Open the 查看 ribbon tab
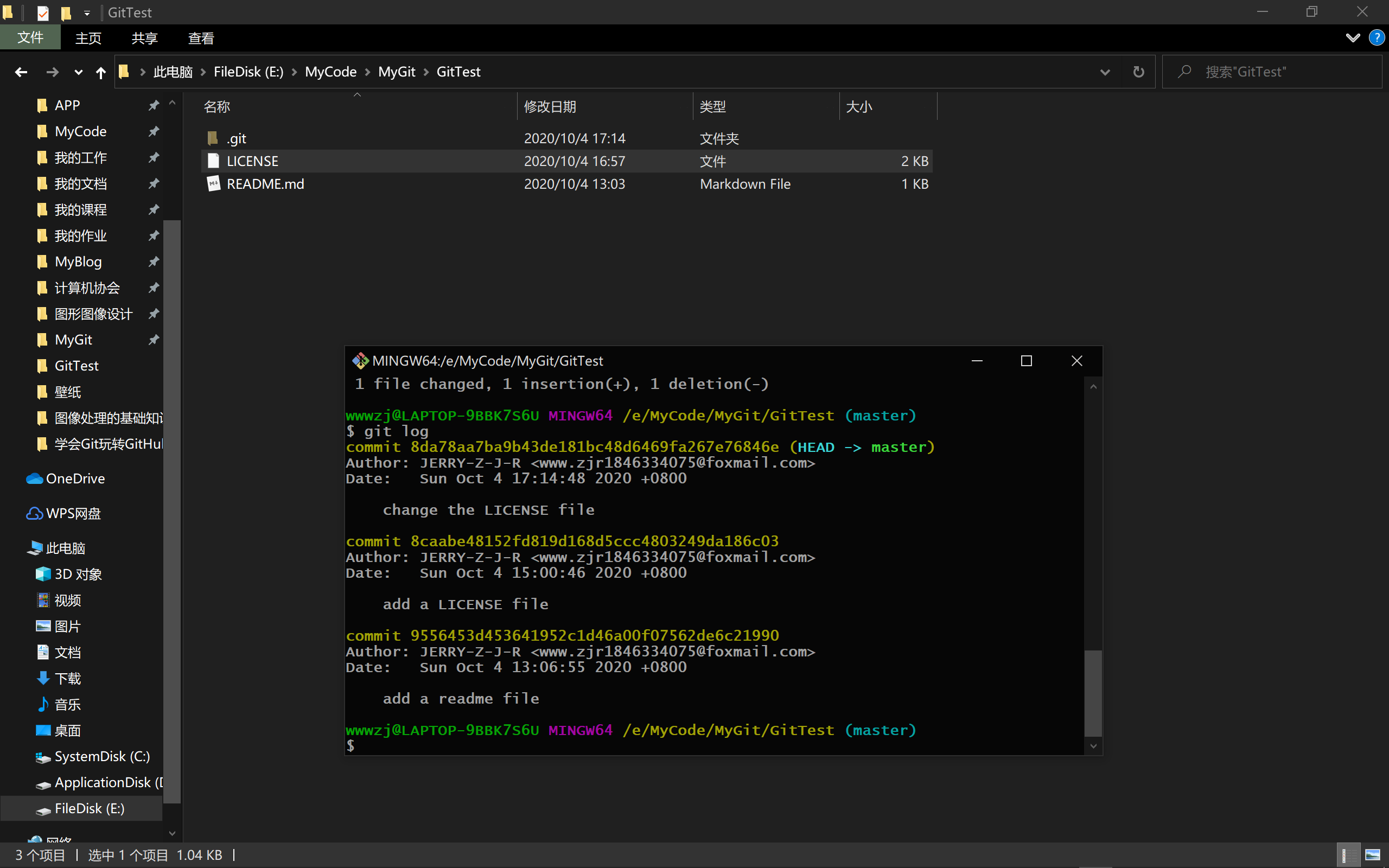Screen dimensions: 1389x868 (x=201, y=38)
